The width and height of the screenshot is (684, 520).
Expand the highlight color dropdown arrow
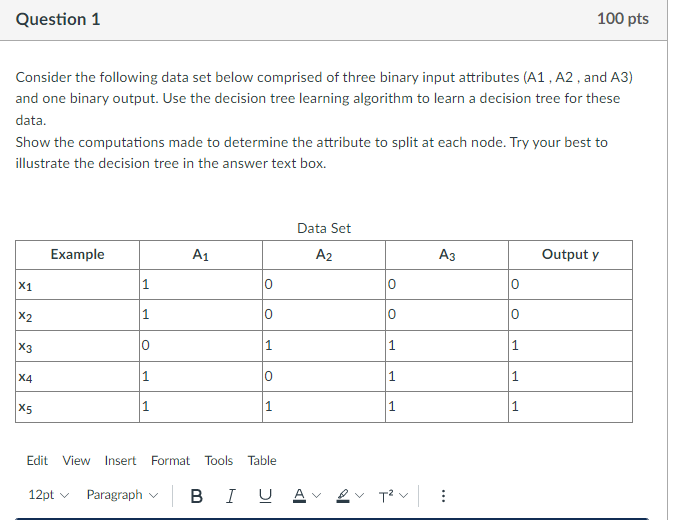tap(359, 496)
